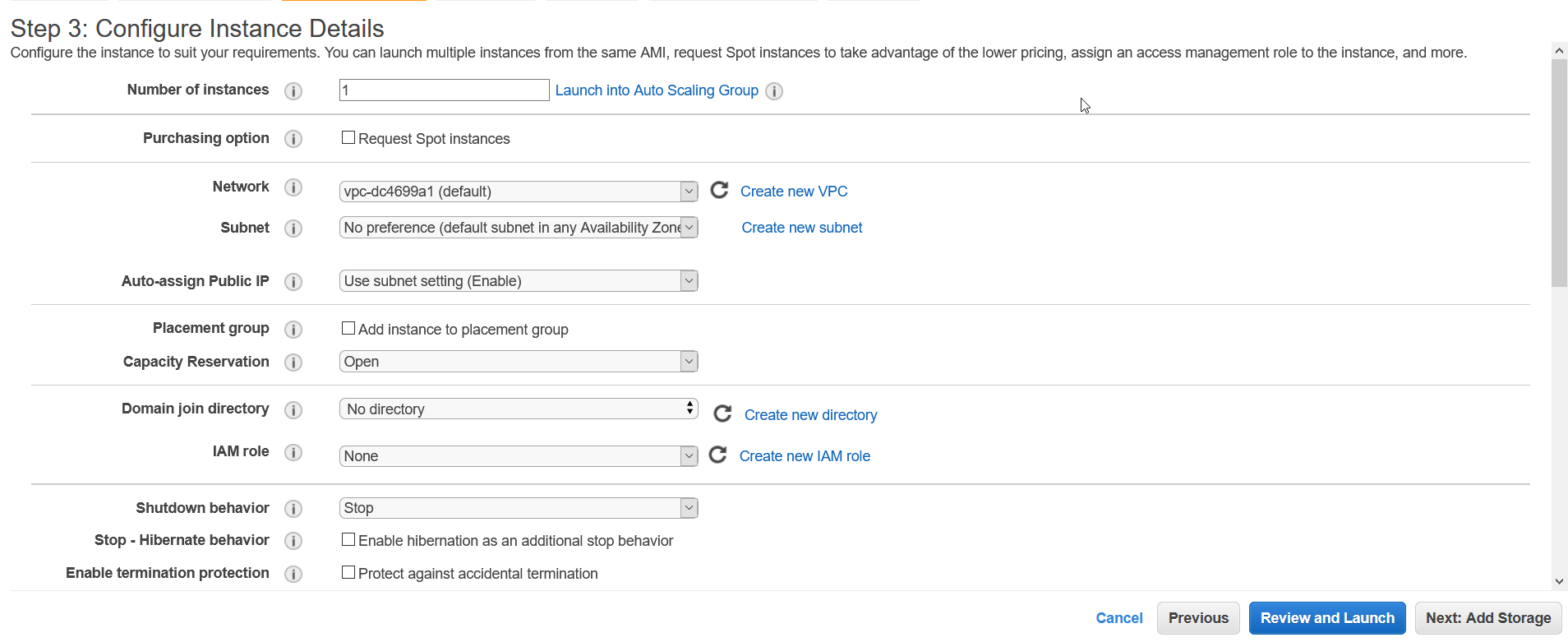
Task: Open the Auto-assign Public IP info icon
Action: [293, 282]
